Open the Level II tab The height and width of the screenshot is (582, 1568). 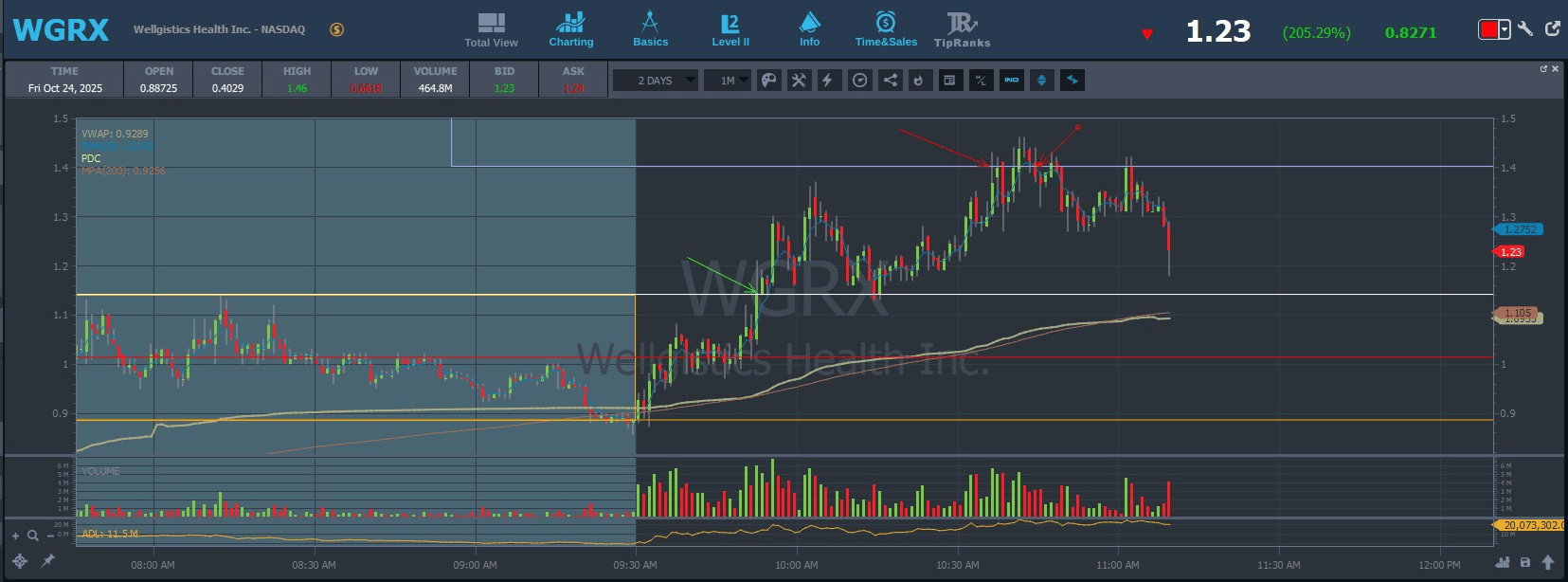[730, 30]
